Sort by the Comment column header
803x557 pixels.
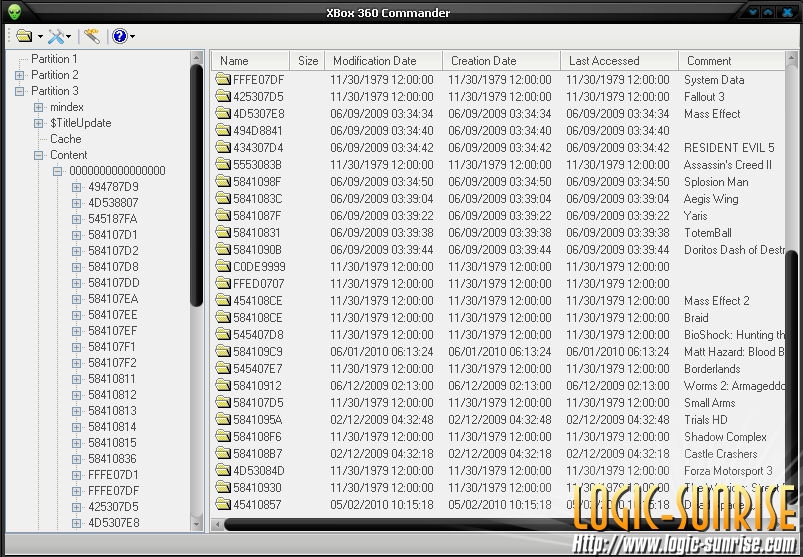click(731, 61)
